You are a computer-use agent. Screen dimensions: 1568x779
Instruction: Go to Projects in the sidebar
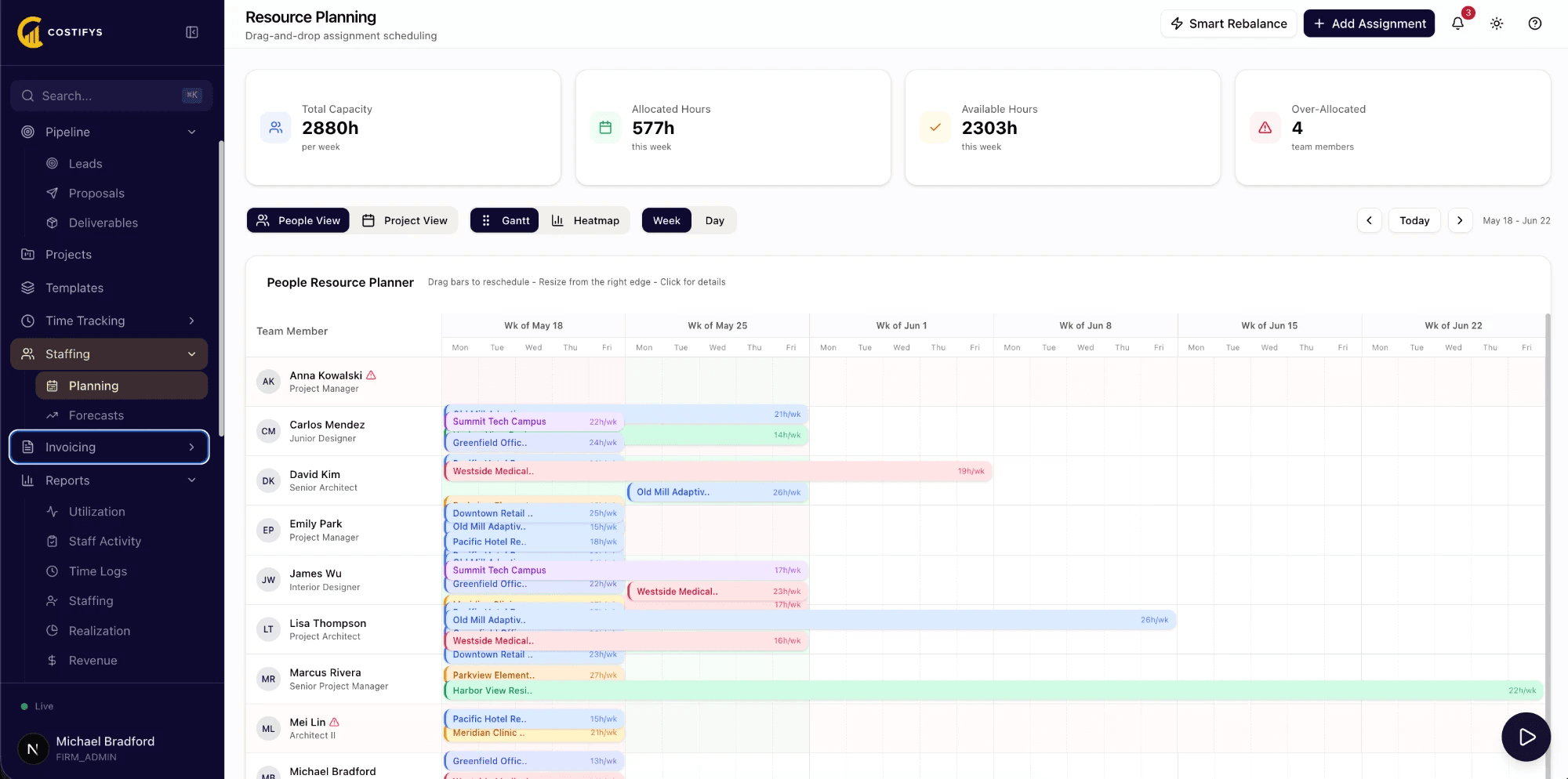tap(68, 255)
